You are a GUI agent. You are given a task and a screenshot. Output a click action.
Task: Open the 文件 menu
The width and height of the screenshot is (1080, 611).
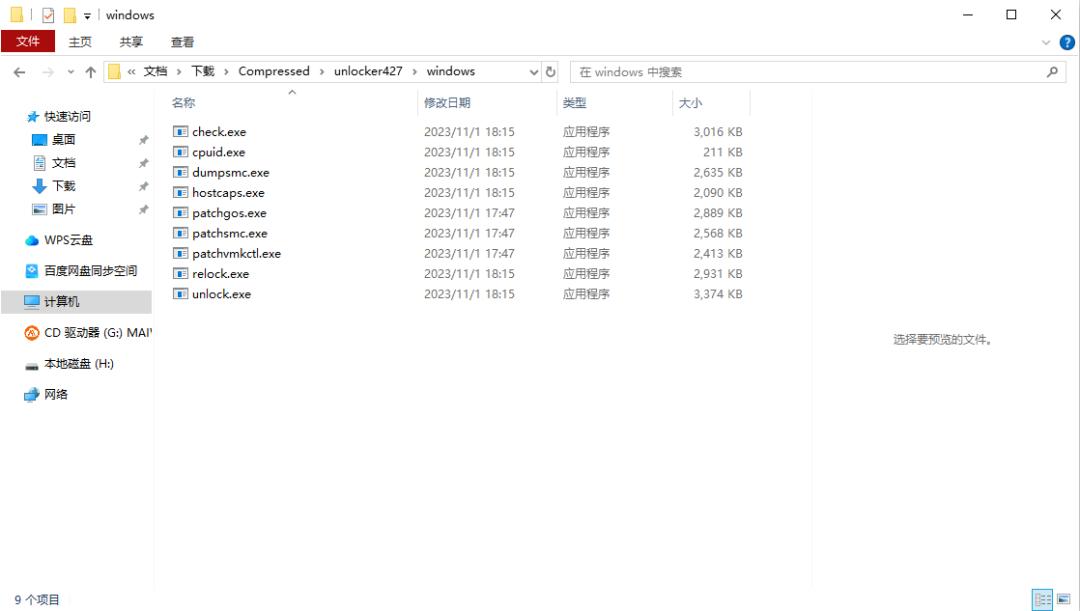[28, 42]
